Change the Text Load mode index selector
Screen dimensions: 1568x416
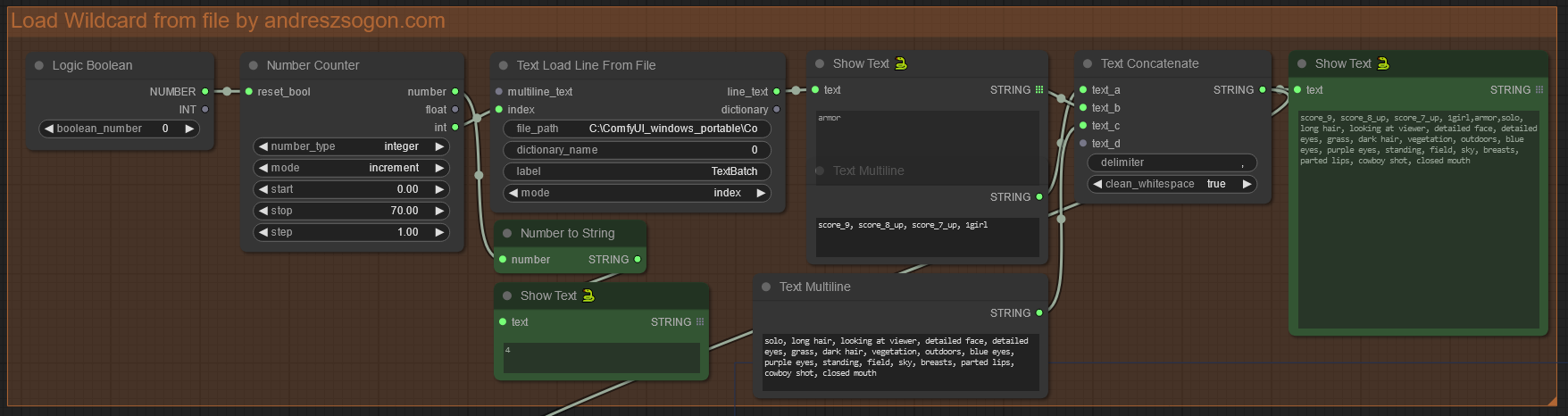tap(637, 193)
